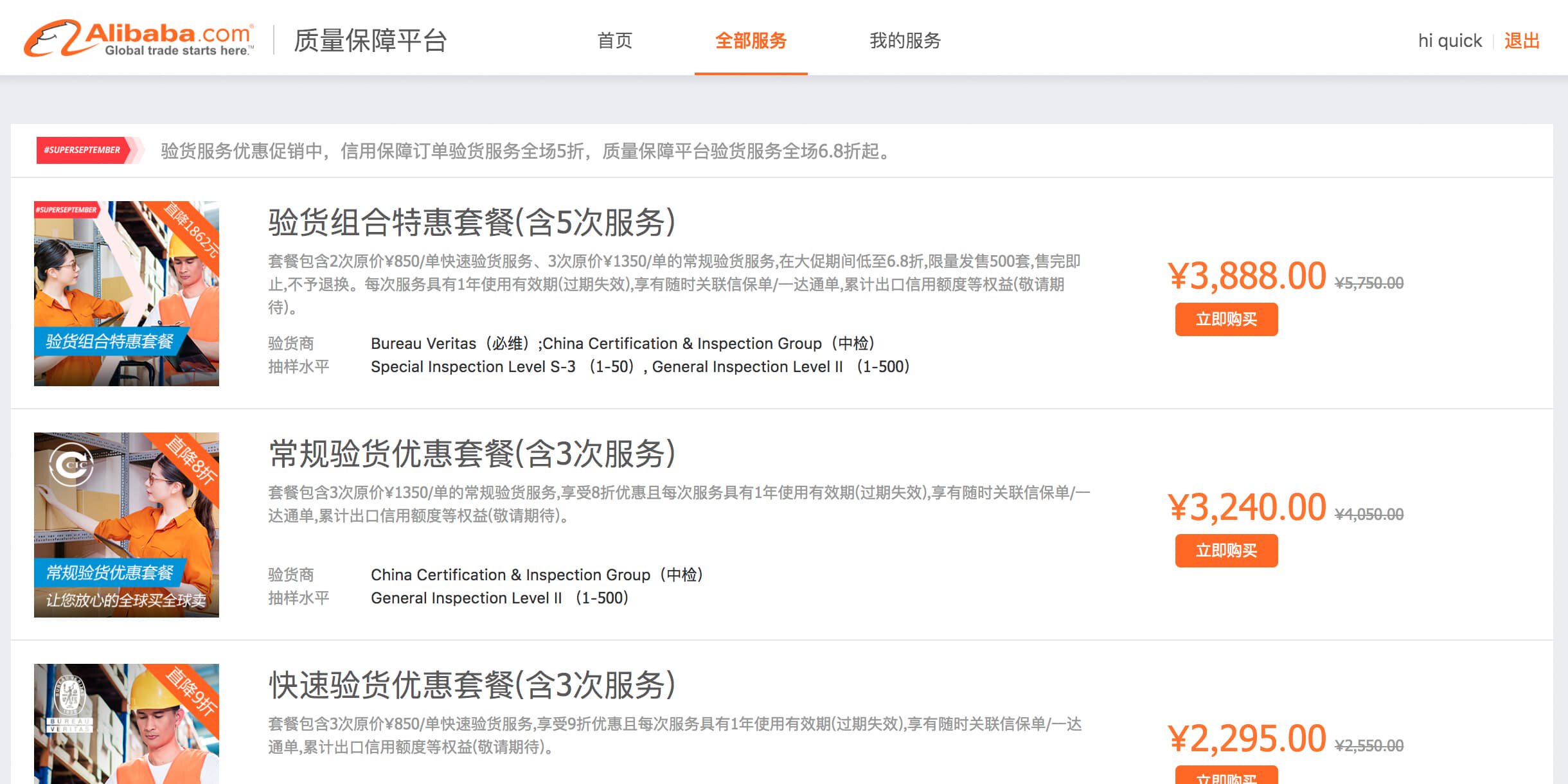
Task: Click the hi quick username text
Action: tap(1449, 40)
